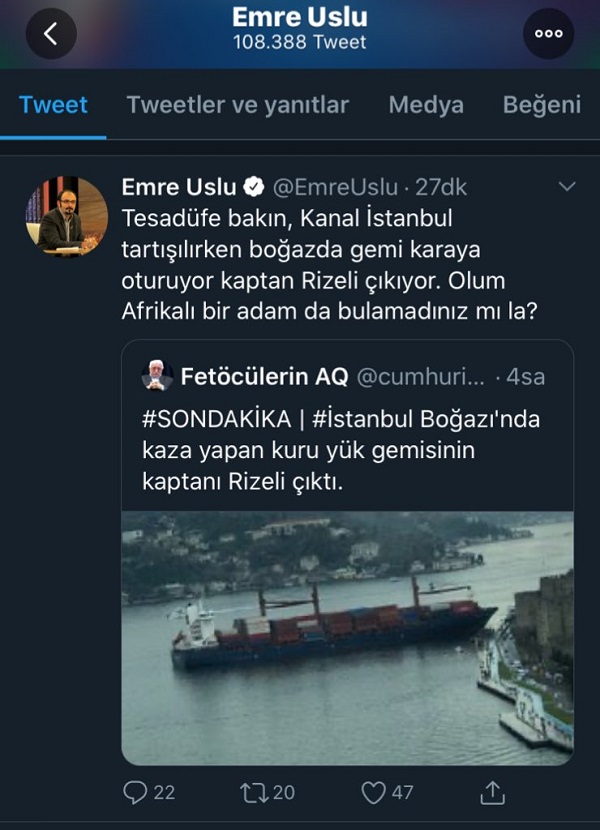The height and width of the screenshot is (830, 600).
Task: Open the three-dot more options menu
Action: pos(548,33)
